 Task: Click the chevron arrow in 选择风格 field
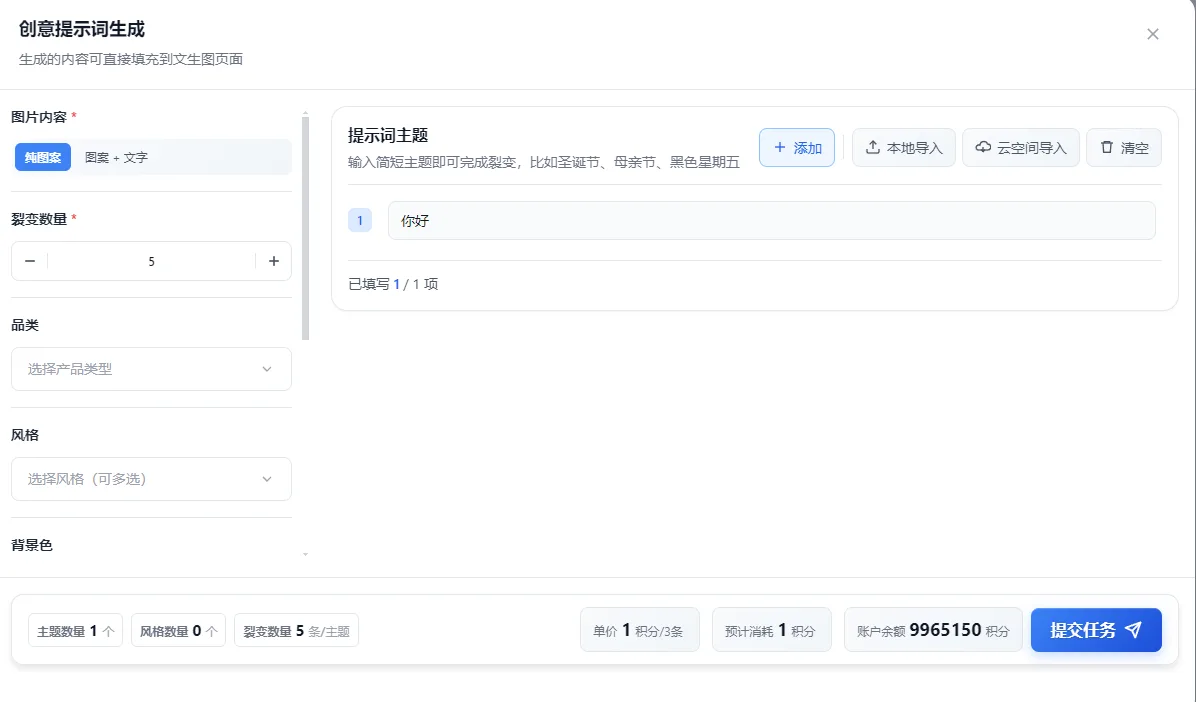267,479
